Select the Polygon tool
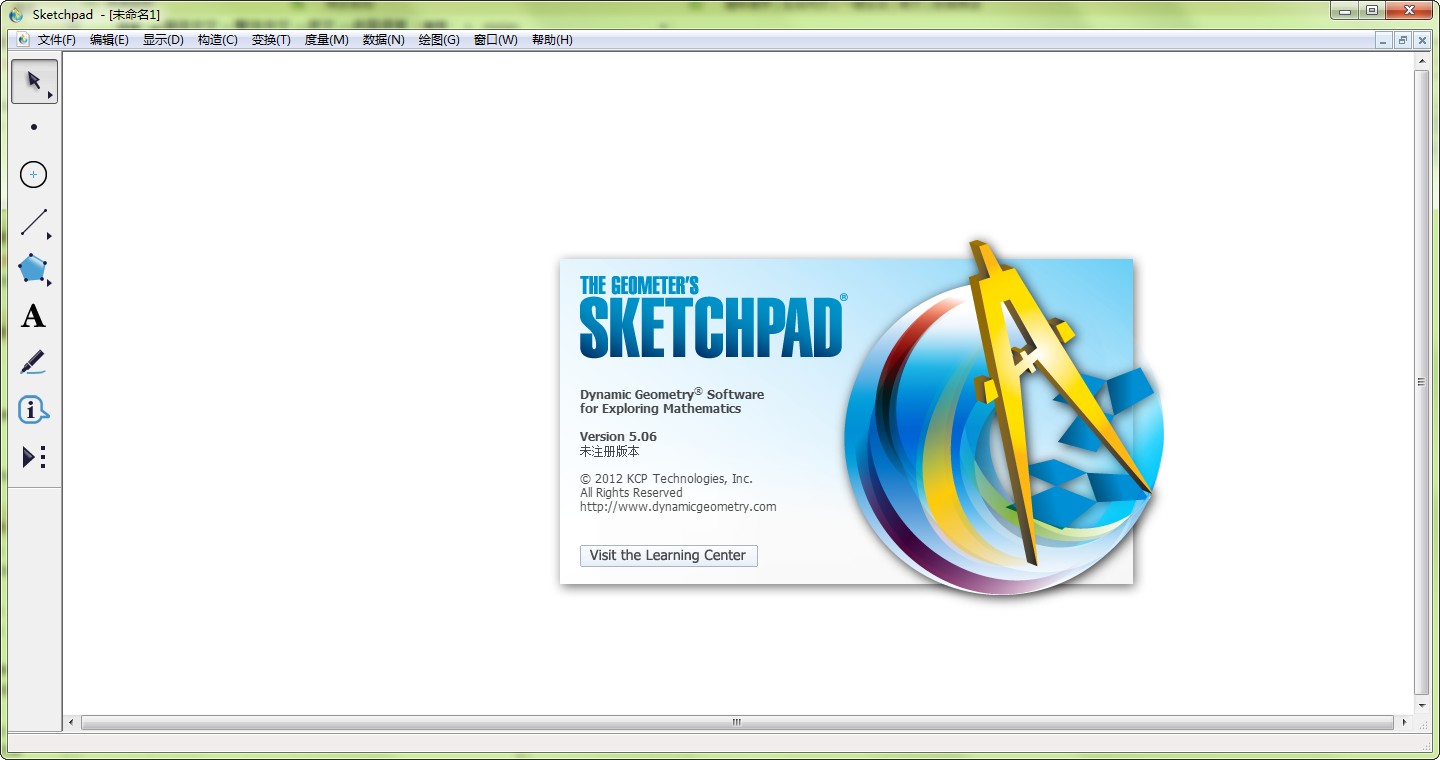Image resolution: width=1440 pixels, height=760 pixels. pos(33,269)
